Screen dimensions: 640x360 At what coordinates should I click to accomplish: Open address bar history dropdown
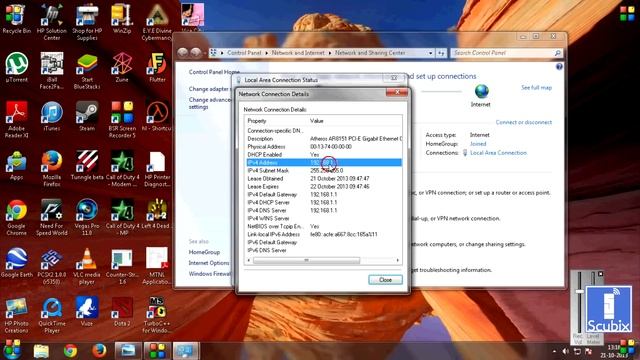[x=430, y=53]
